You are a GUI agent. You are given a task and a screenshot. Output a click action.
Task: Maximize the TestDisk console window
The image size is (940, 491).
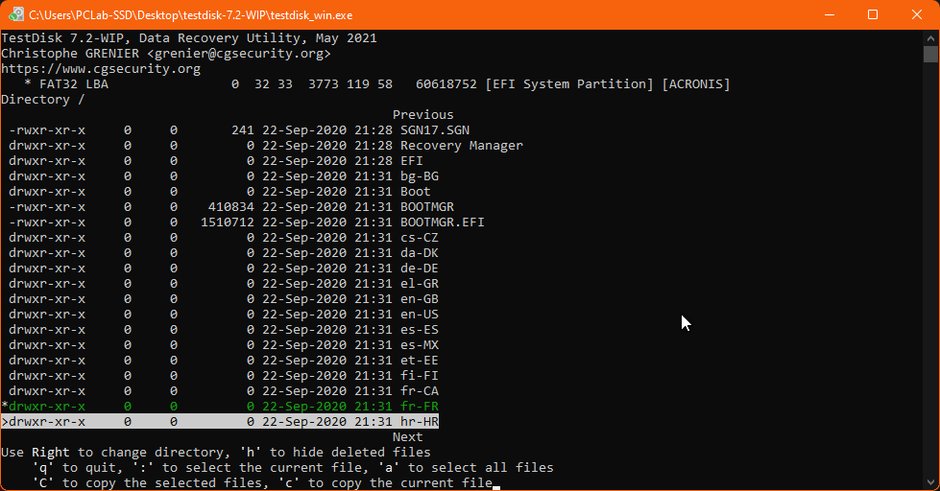(x=873, y=14)
